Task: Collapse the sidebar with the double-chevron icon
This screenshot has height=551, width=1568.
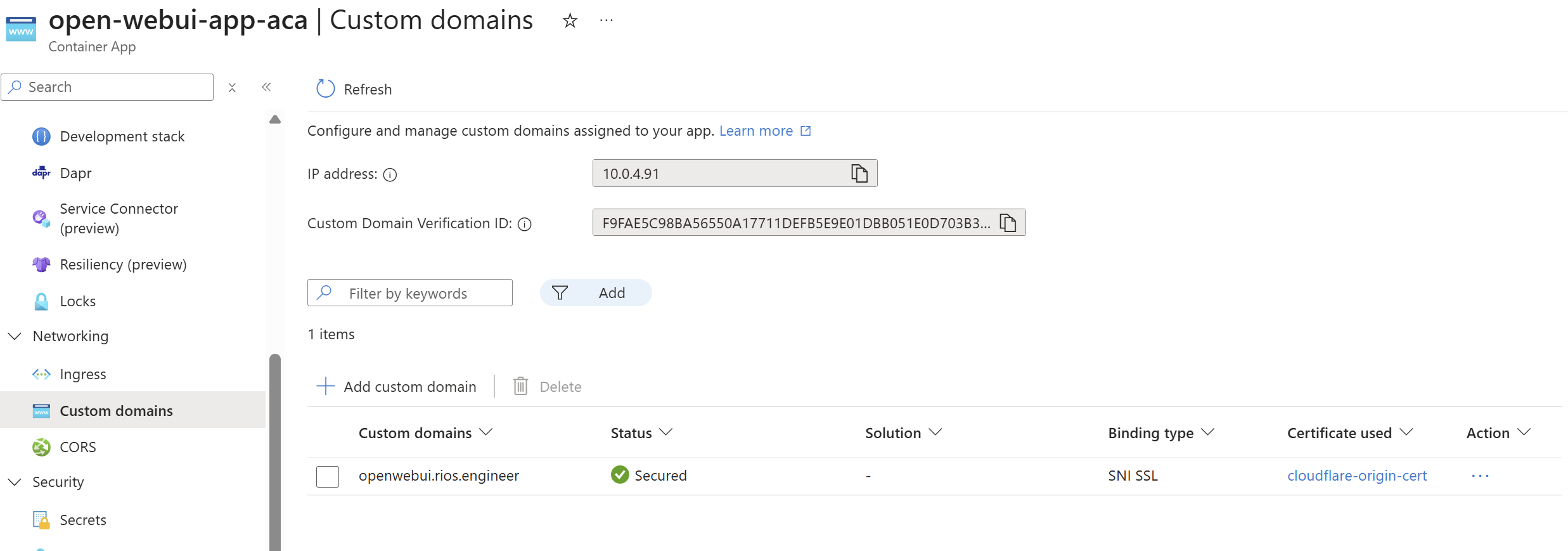Action: point(266,88)
